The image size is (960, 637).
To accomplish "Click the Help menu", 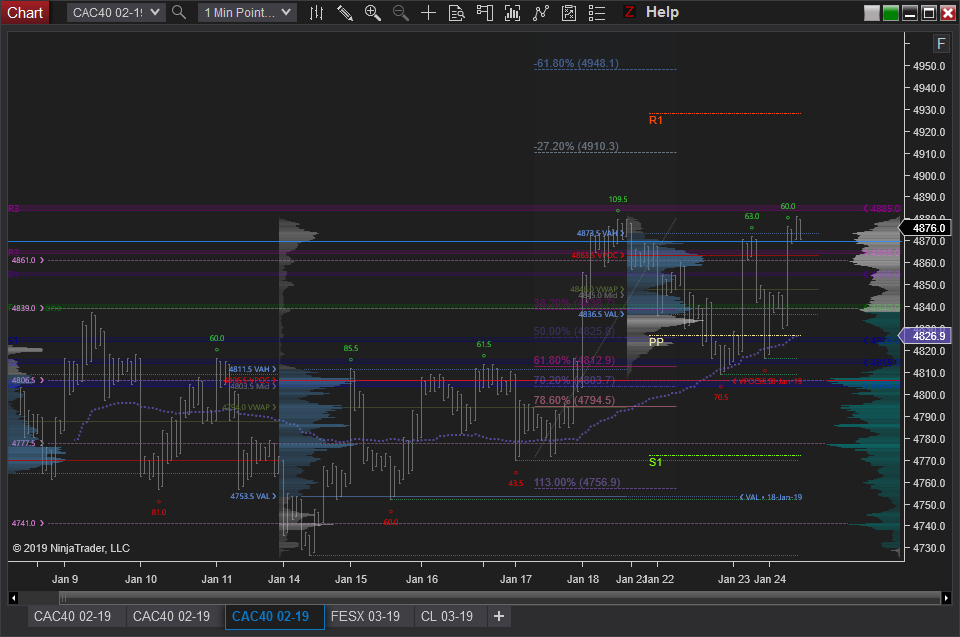I will (x=662, y=12).
